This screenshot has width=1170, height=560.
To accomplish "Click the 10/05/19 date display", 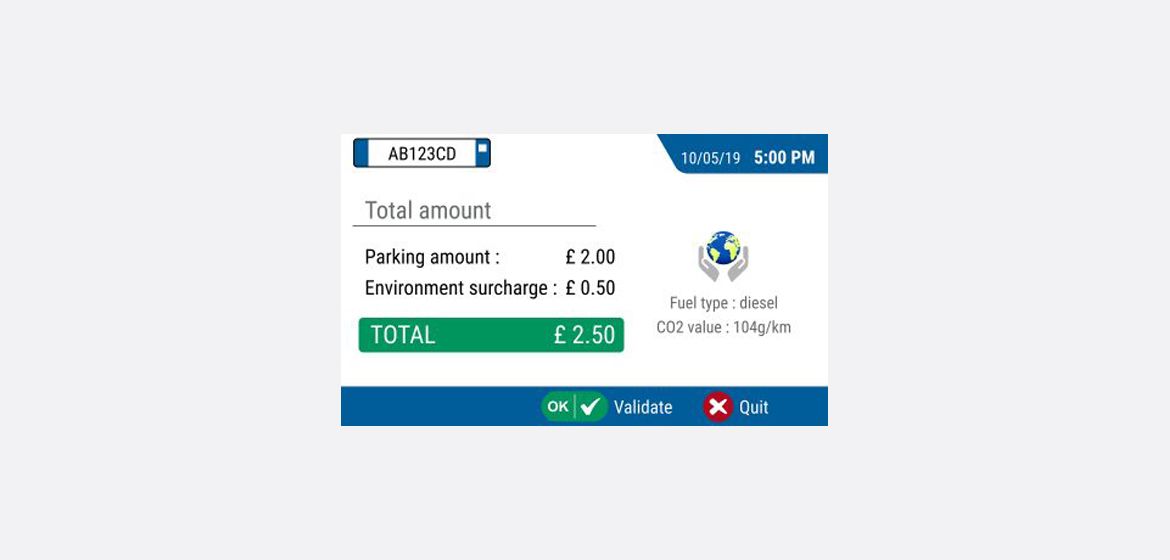I will click(710, 158).
